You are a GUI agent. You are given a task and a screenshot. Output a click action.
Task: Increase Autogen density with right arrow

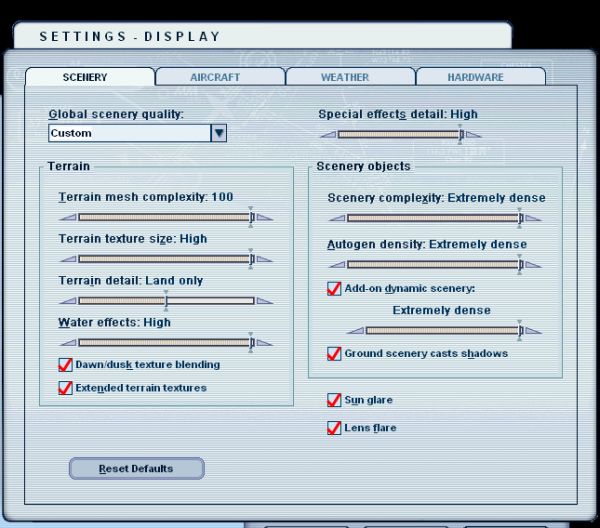point(533,265)
